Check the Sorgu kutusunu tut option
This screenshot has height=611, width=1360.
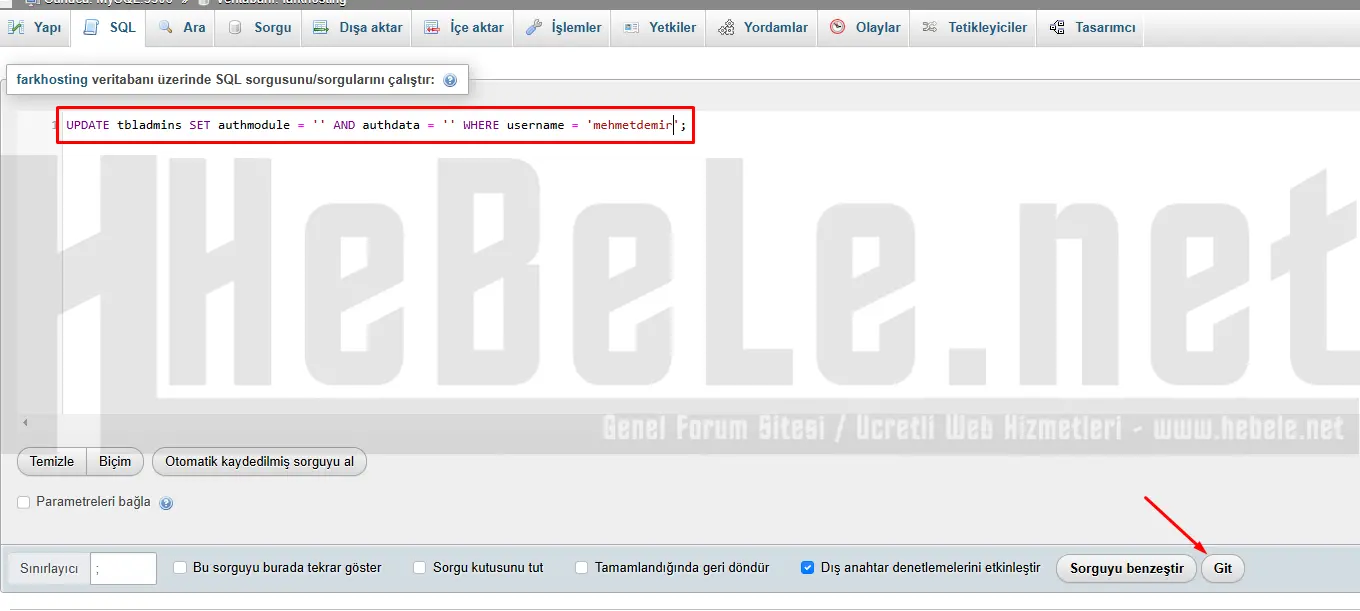tap(420, 567)
